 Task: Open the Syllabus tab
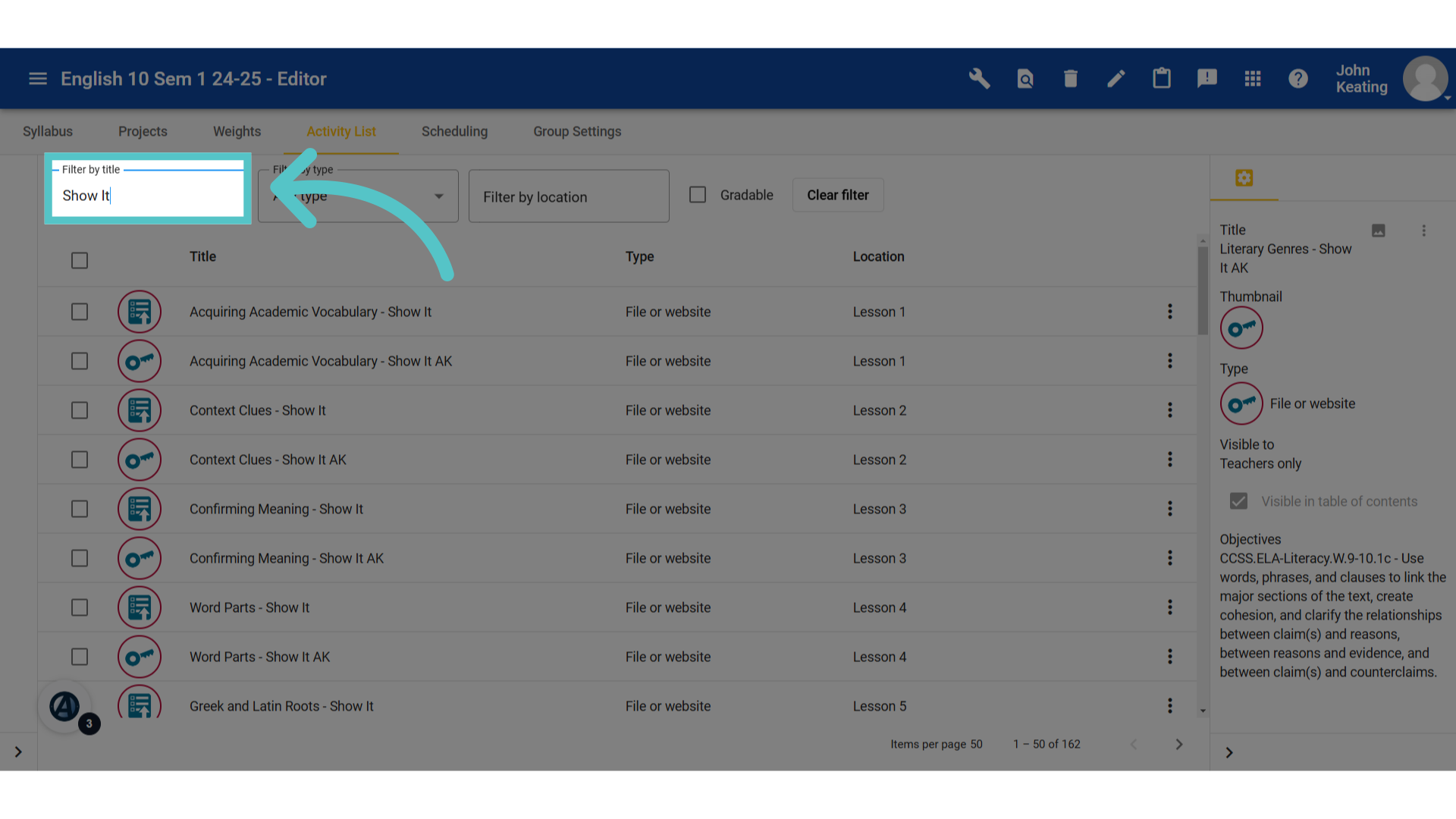tap(48, 131)
